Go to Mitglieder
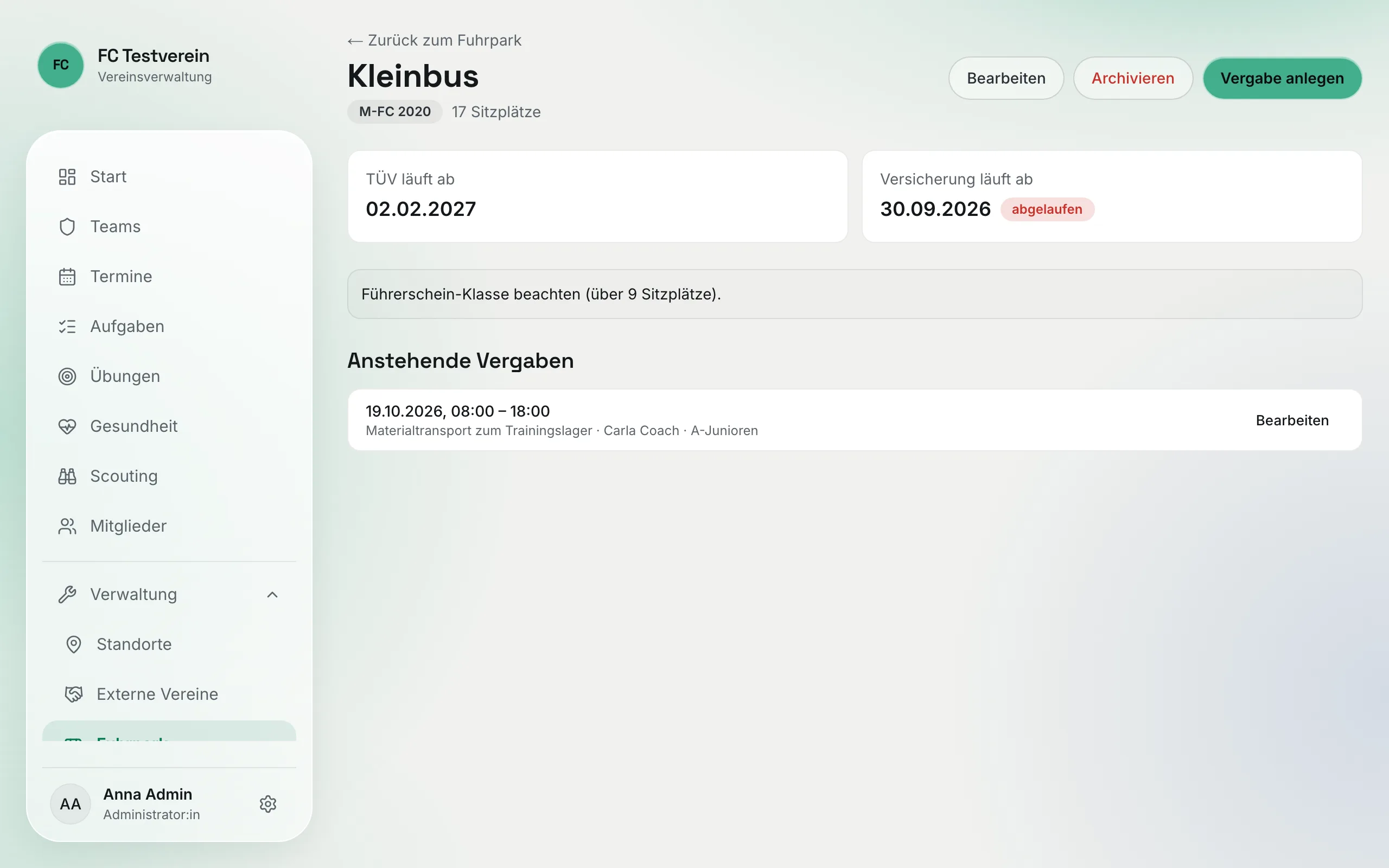This screenshot has height=868, width=1389. [x=169, y=526]
